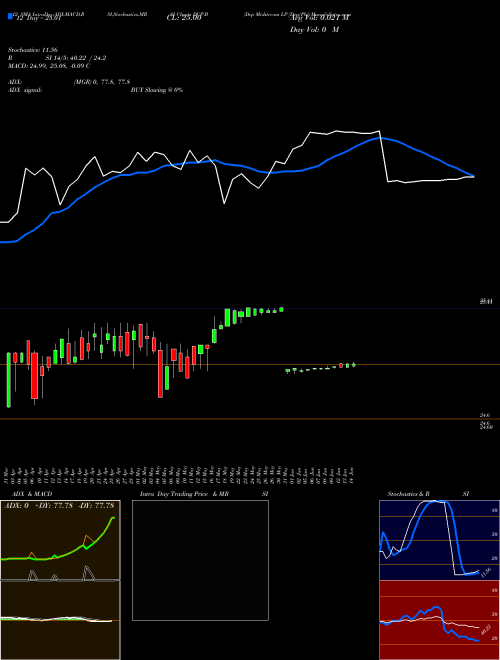Click the blue 12-day SMA legend square

10,16
